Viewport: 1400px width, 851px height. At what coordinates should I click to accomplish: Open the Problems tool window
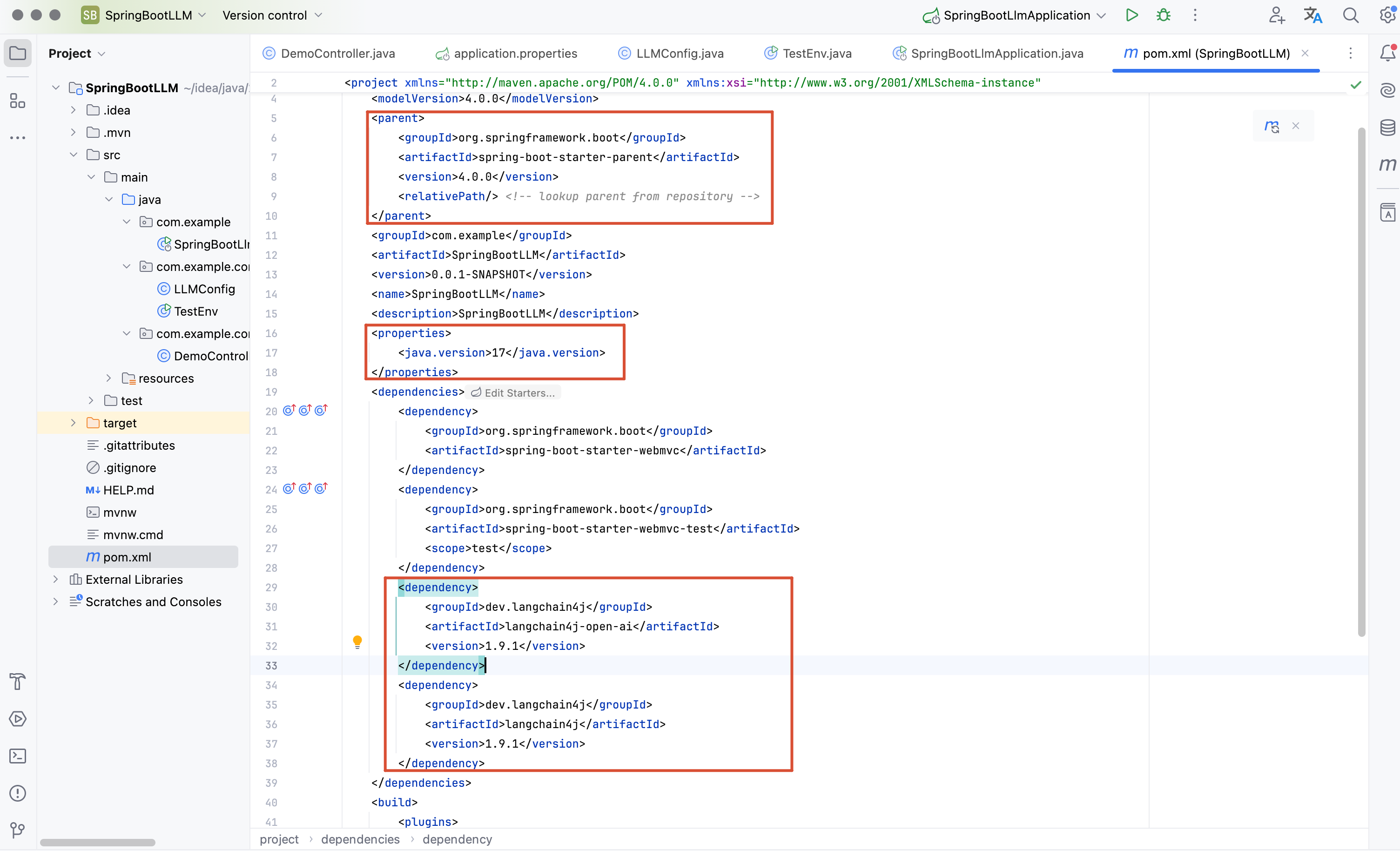pyautogui.click(x=18, y=793)
